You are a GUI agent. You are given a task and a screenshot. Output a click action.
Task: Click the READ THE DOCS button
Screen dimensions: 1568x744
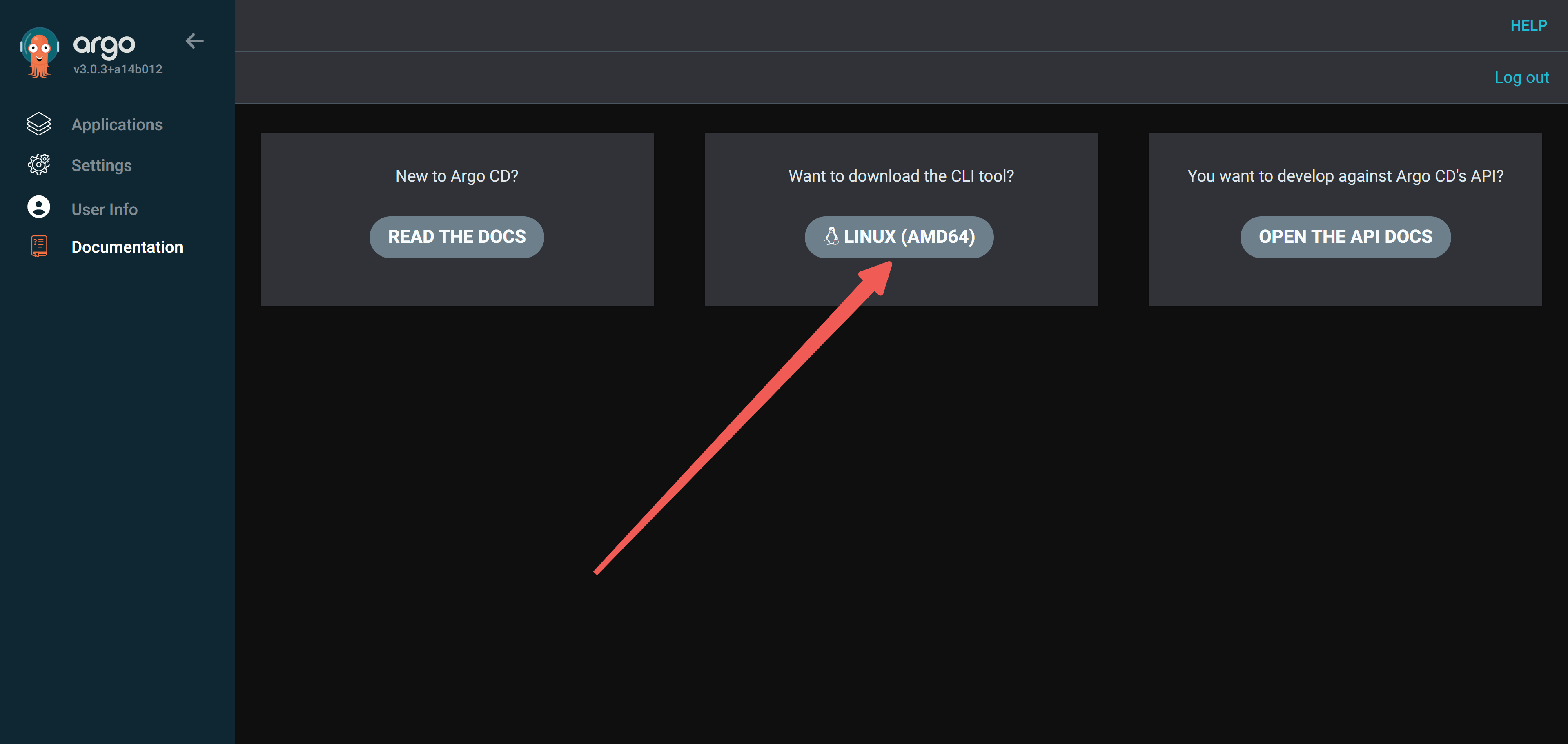[x=457, y=237]
